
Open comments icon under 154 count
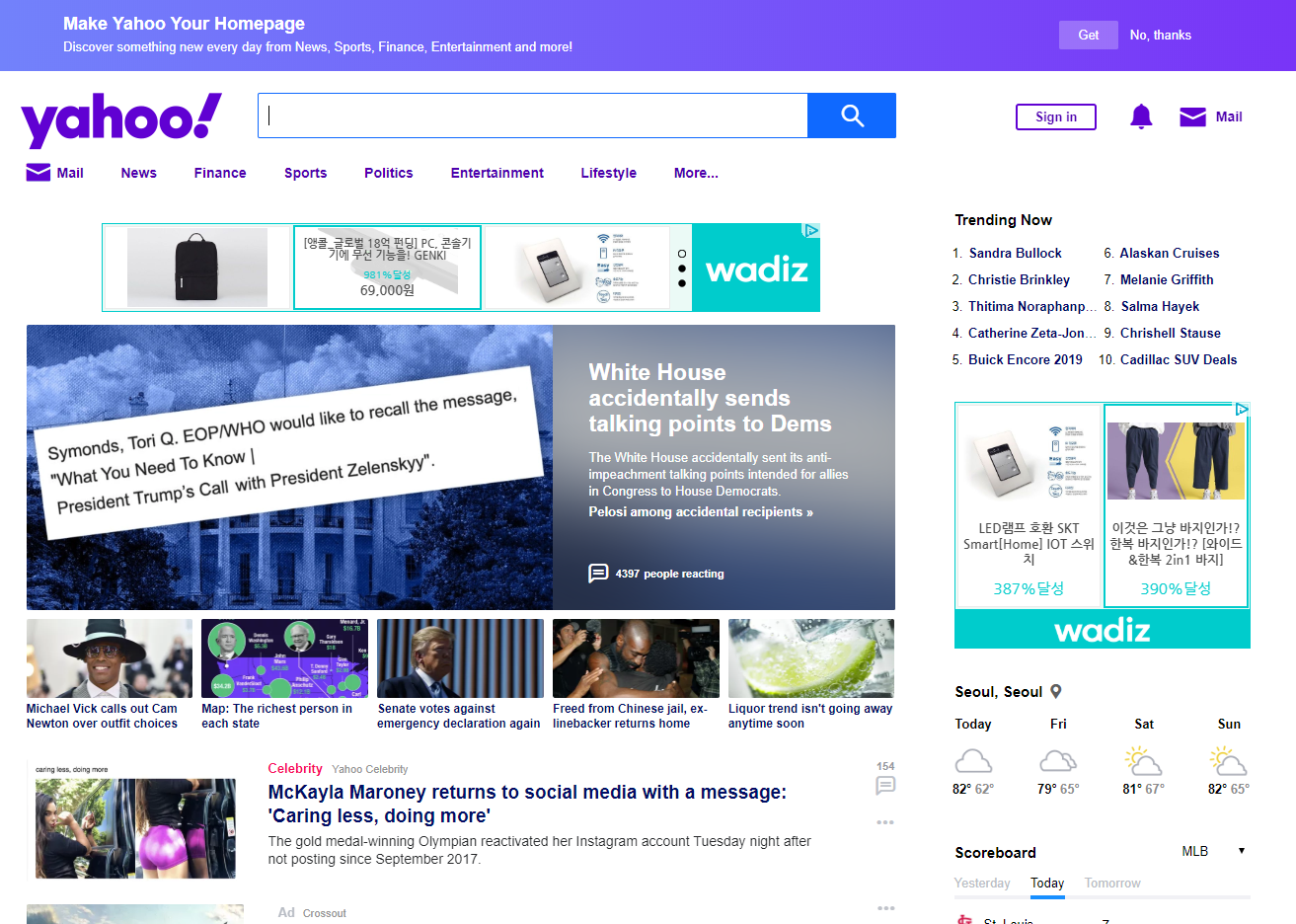[885, 785]
